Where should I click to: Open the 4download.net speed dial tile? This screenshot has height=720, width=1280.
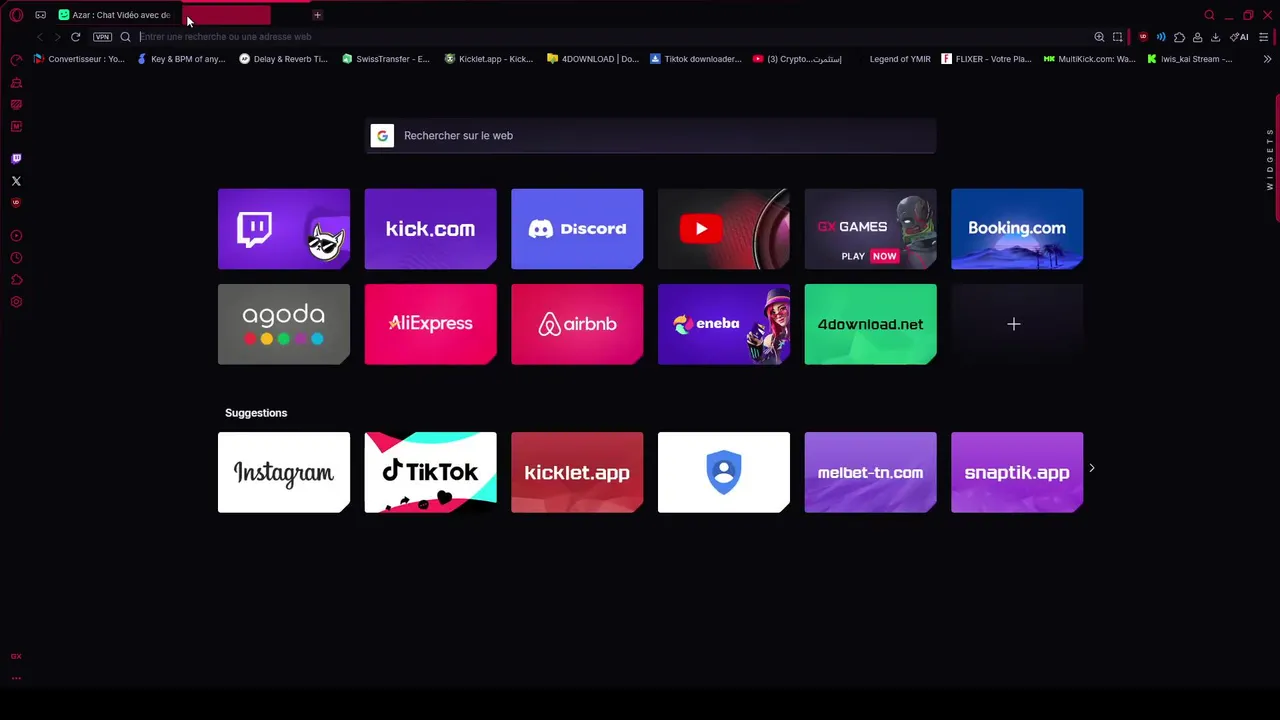(870, 324)
